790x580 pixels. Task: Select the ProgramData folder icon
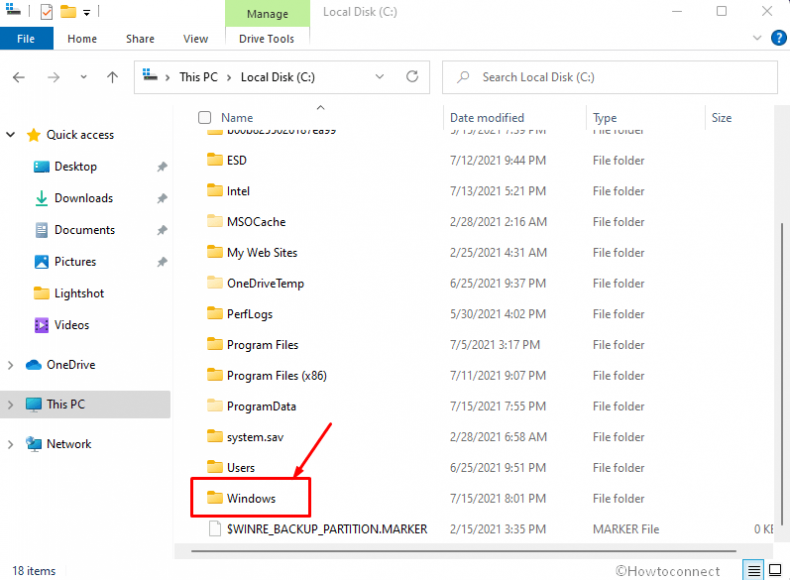[215, 406]
